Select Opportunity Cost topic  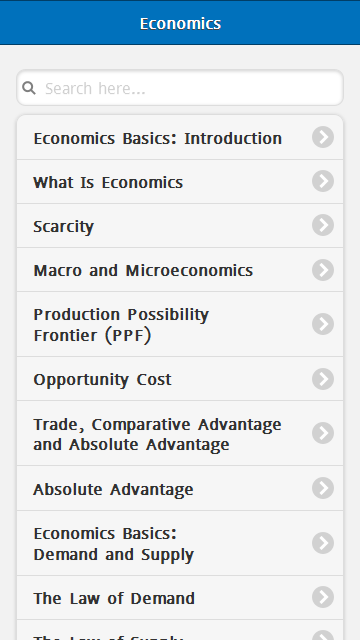point(180,379)
